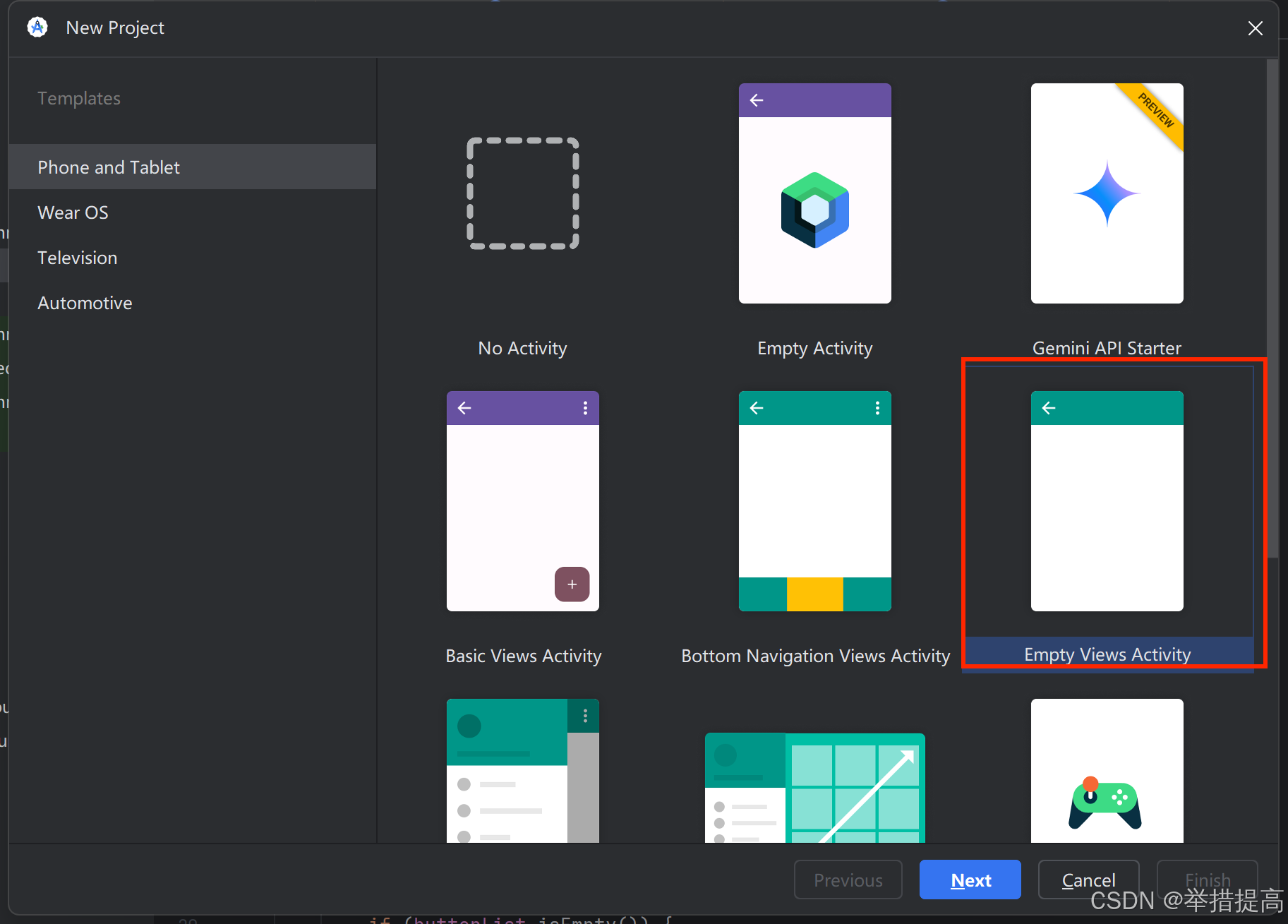Image resolution: width=1288 pixels, height=924 pixels.
Task: Click the Cancel button
Action: (x=1088, y=880)
